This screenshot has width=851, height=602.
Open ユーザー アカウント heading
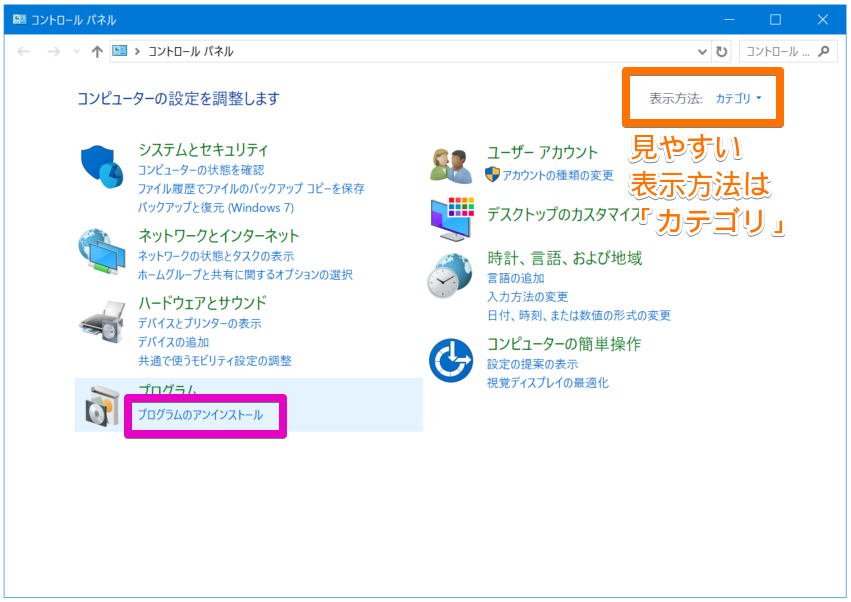[542, 153]
